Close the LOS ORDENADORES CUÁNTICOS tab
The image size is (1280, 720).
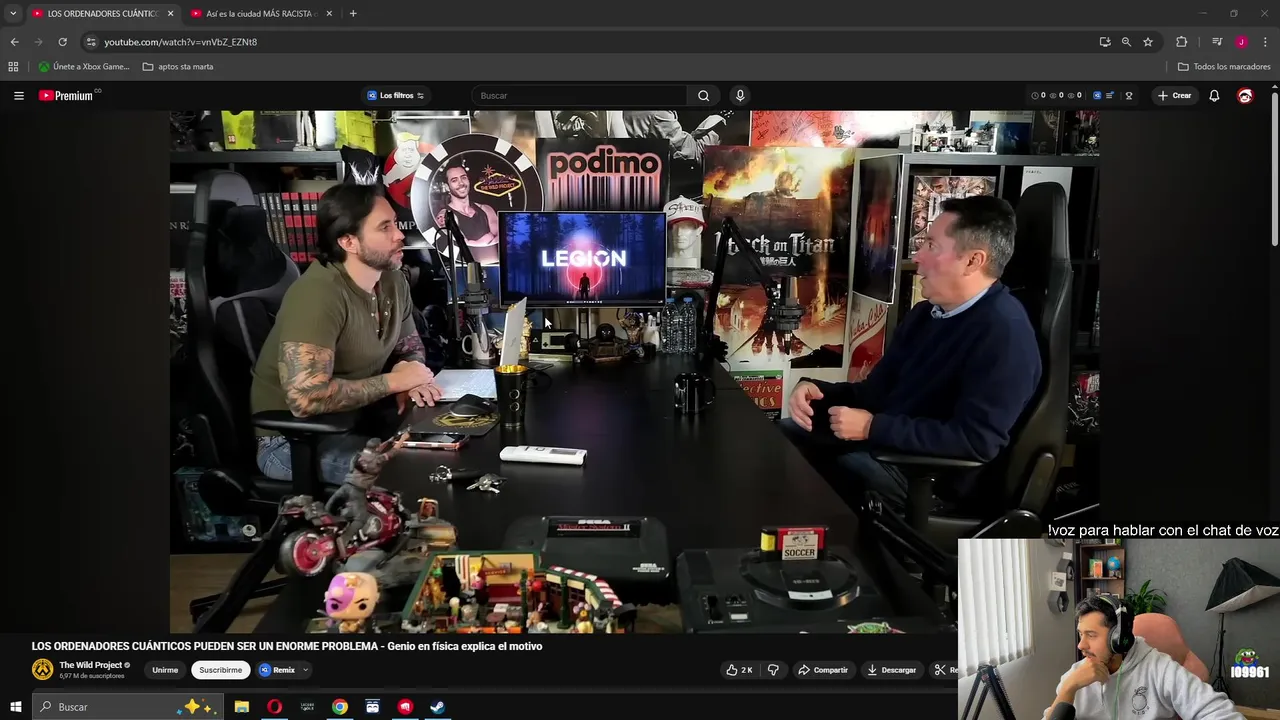point(170,14)
